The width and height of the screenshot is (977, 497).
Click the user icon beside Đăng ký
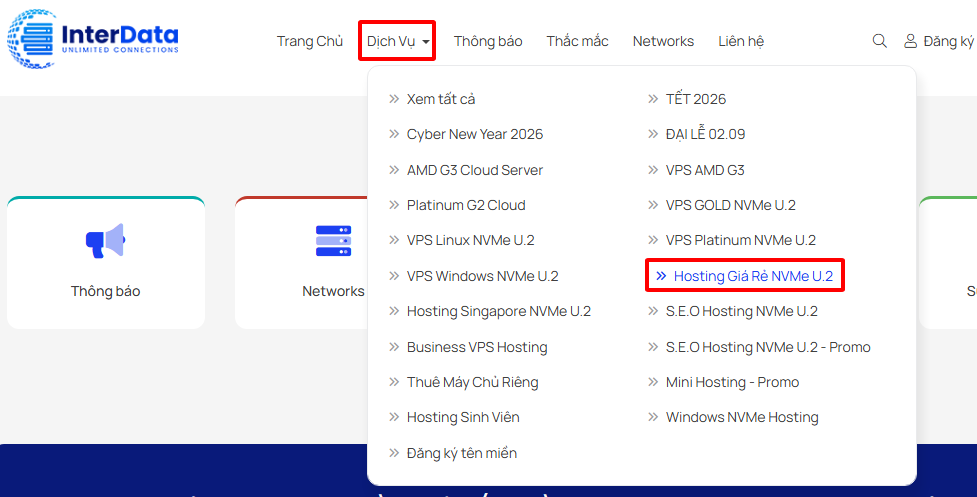pyautogui.click(x=910, y=41)
